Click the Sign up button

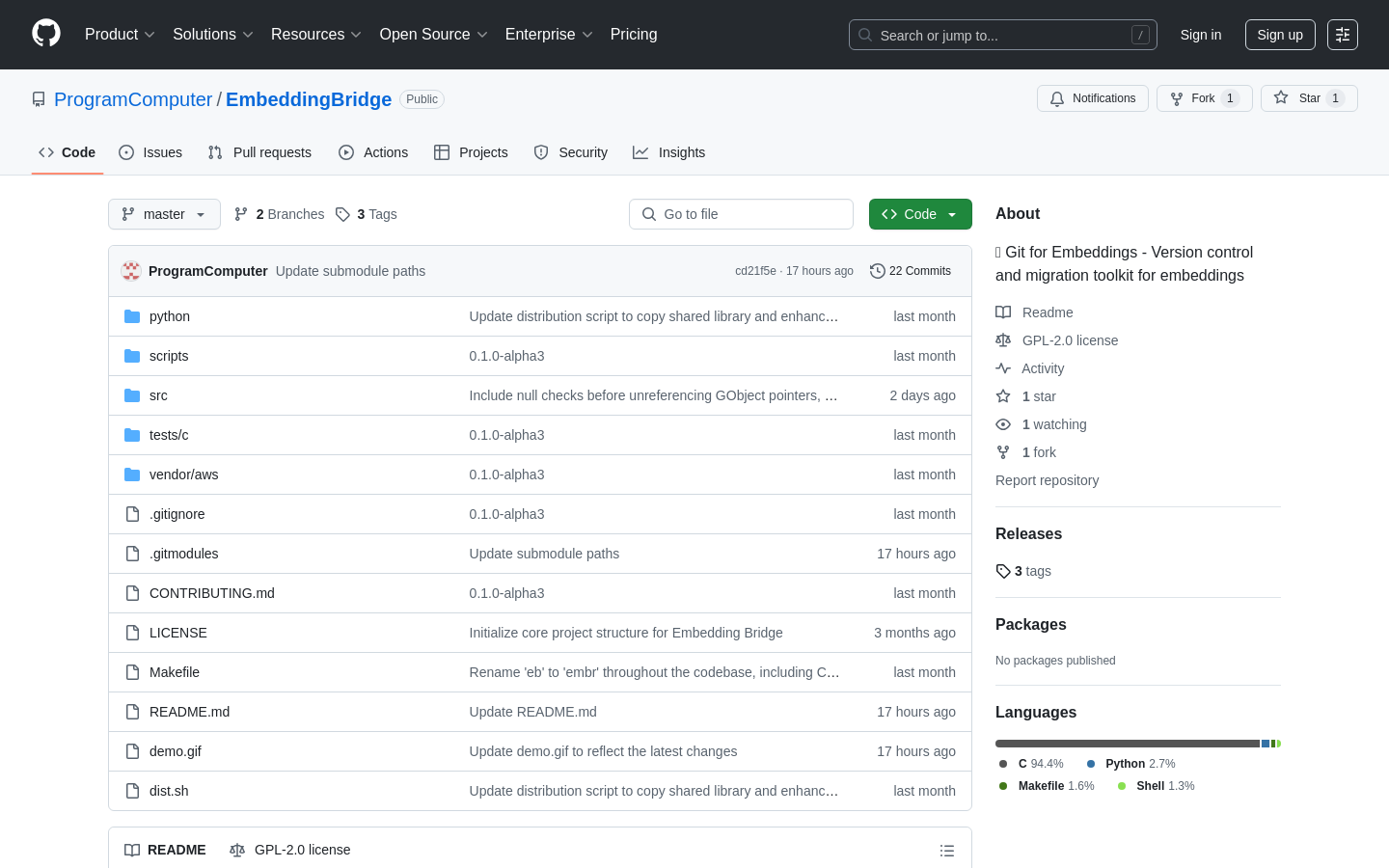[1280, 35]
